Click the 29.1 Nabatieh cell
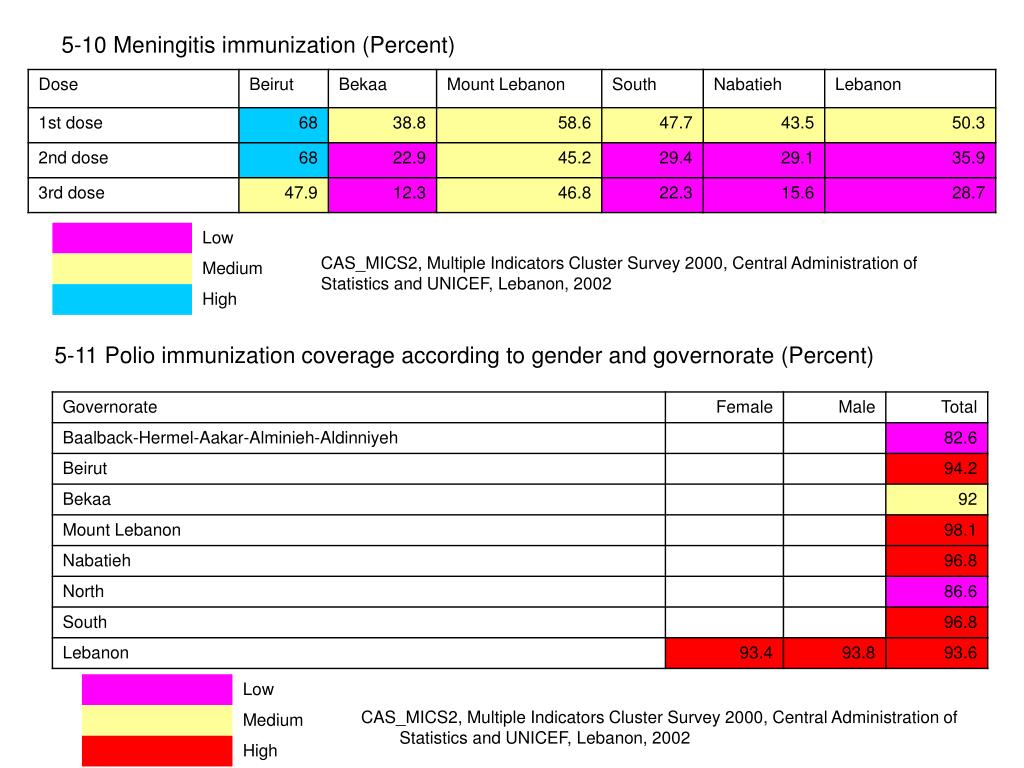 [764, 160]
